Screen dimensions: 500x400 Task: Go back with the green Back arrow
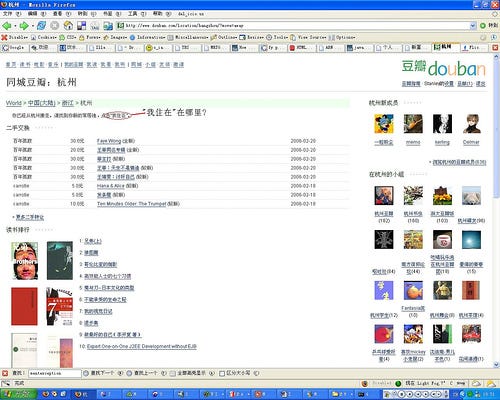click(6, 25)
